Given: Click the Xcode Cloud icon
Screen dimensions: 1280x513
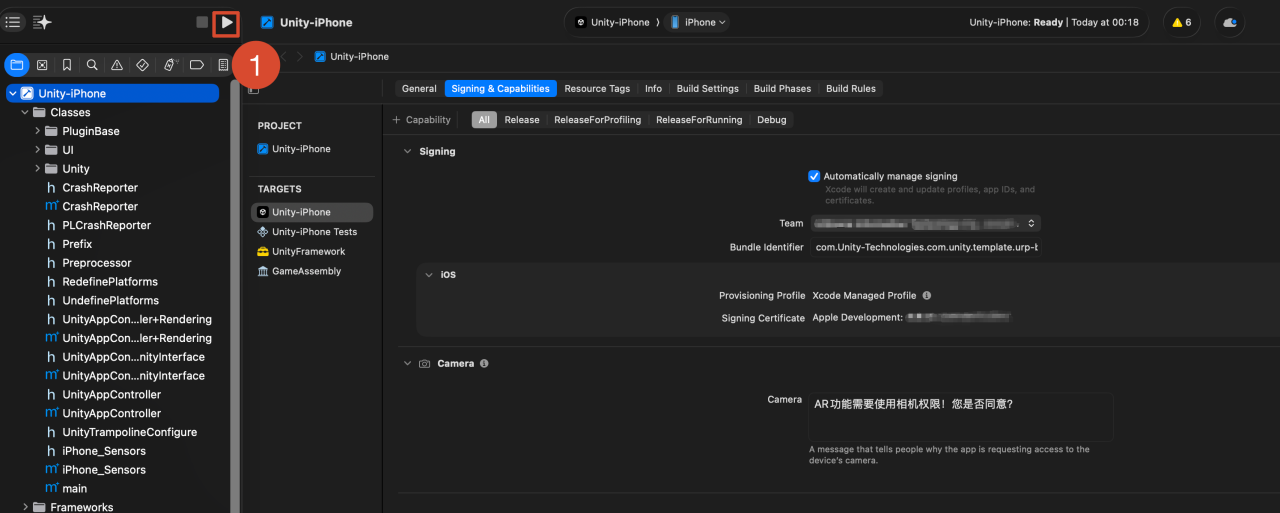Looking at the screenshot, I should (x=1230, y=22).
